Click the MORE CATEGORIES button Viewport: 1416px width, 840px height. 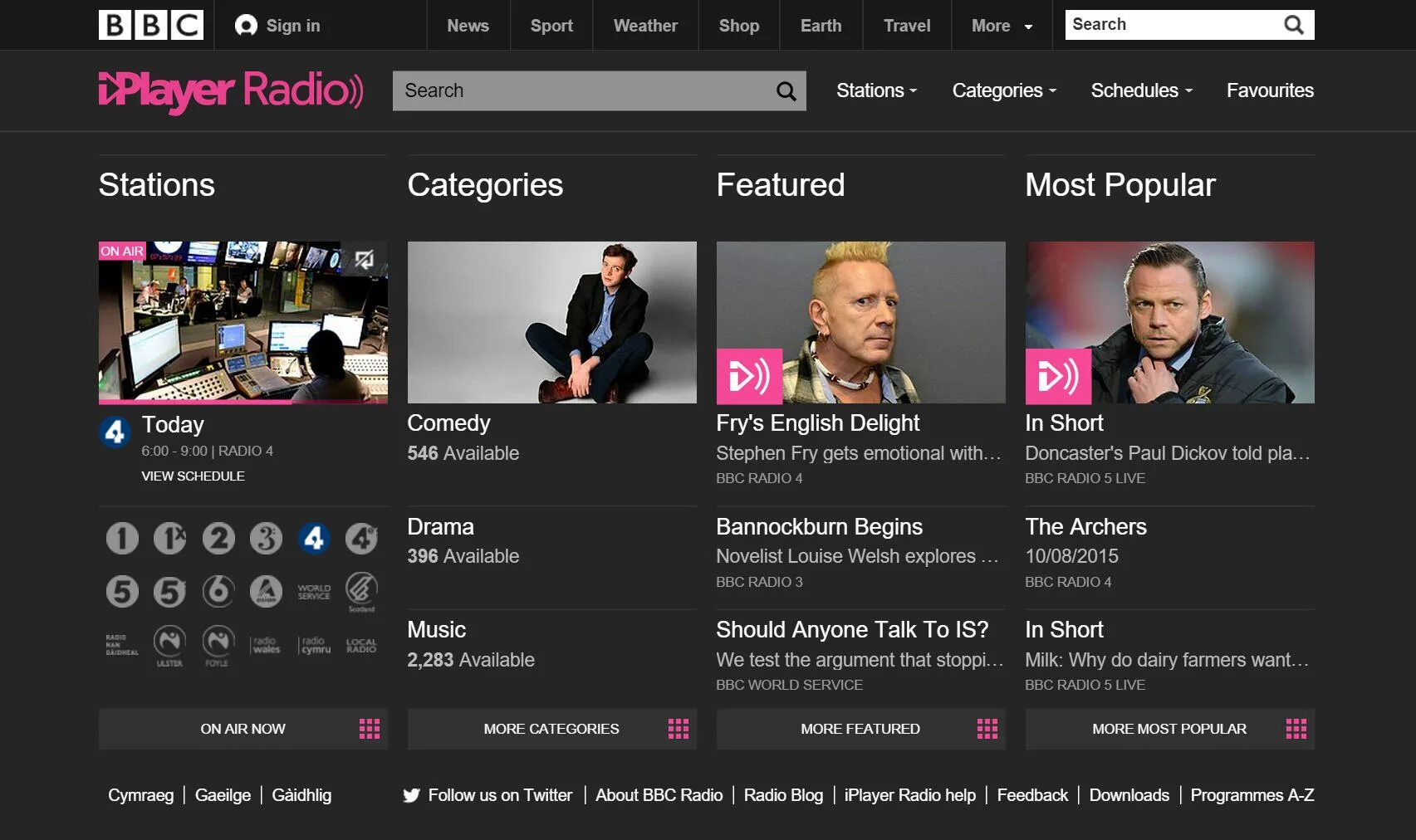[x=551, y=729]
